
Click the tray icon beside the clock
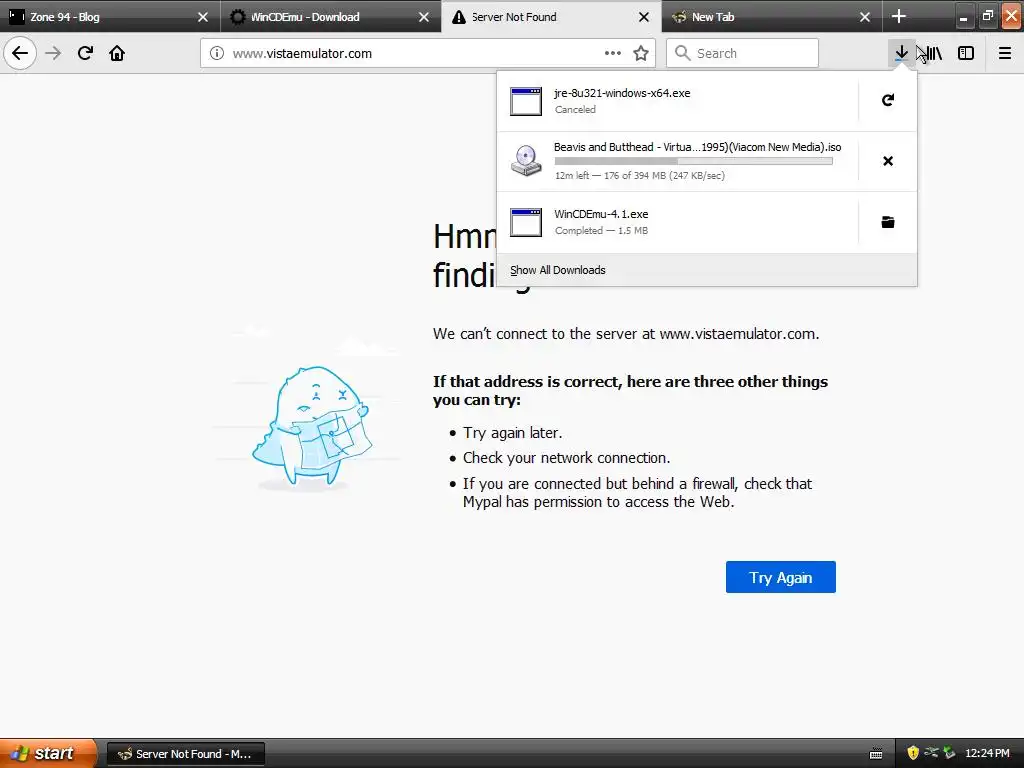(x=949, y=753)
